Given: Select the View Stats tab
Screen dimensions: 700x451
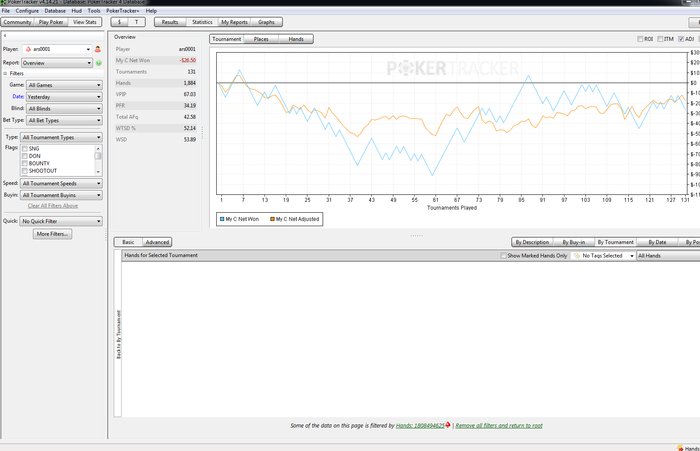Looking at the screenshot, I should 85,22.
